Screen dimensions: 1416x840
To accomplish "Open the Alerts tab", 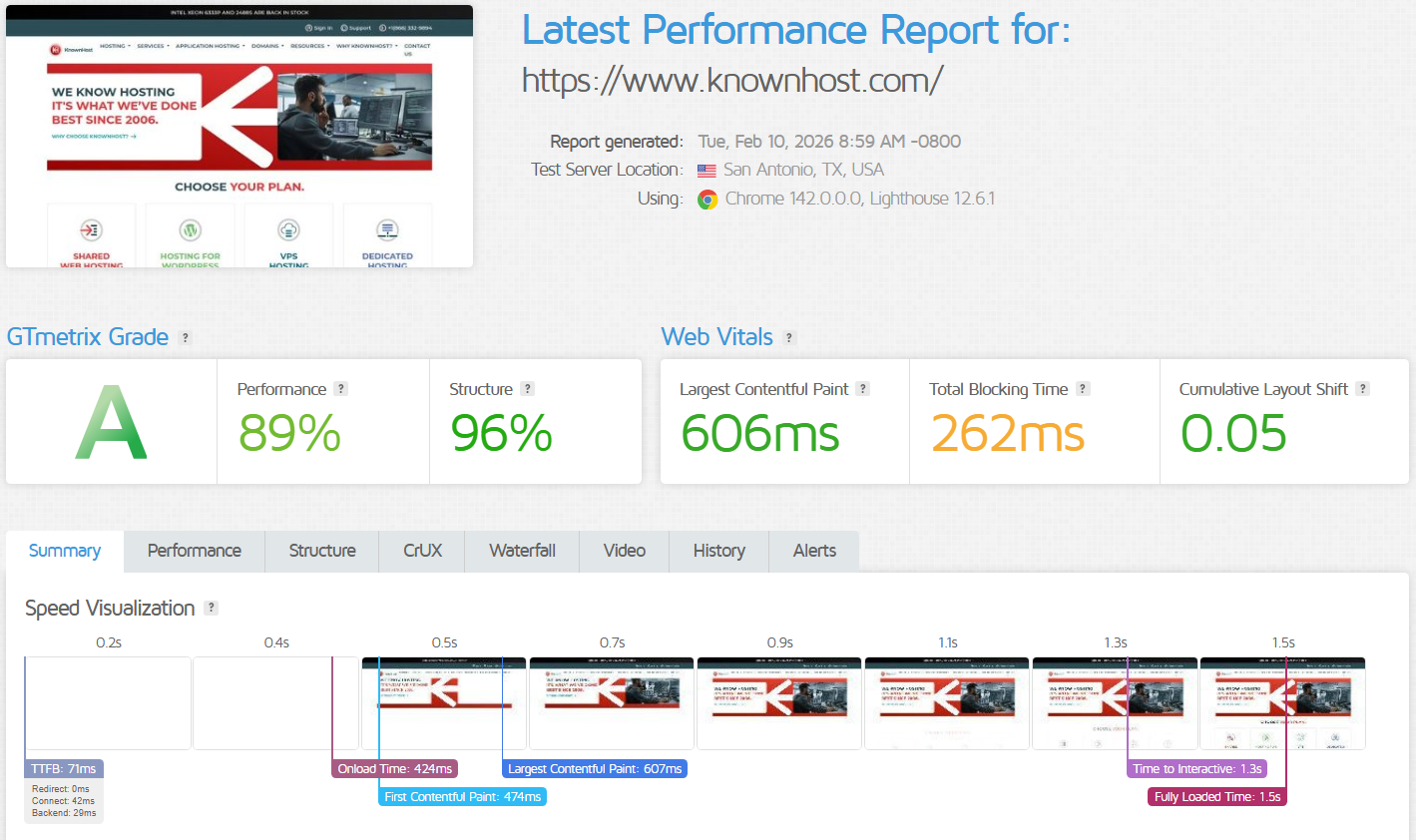I will point(814,551).
